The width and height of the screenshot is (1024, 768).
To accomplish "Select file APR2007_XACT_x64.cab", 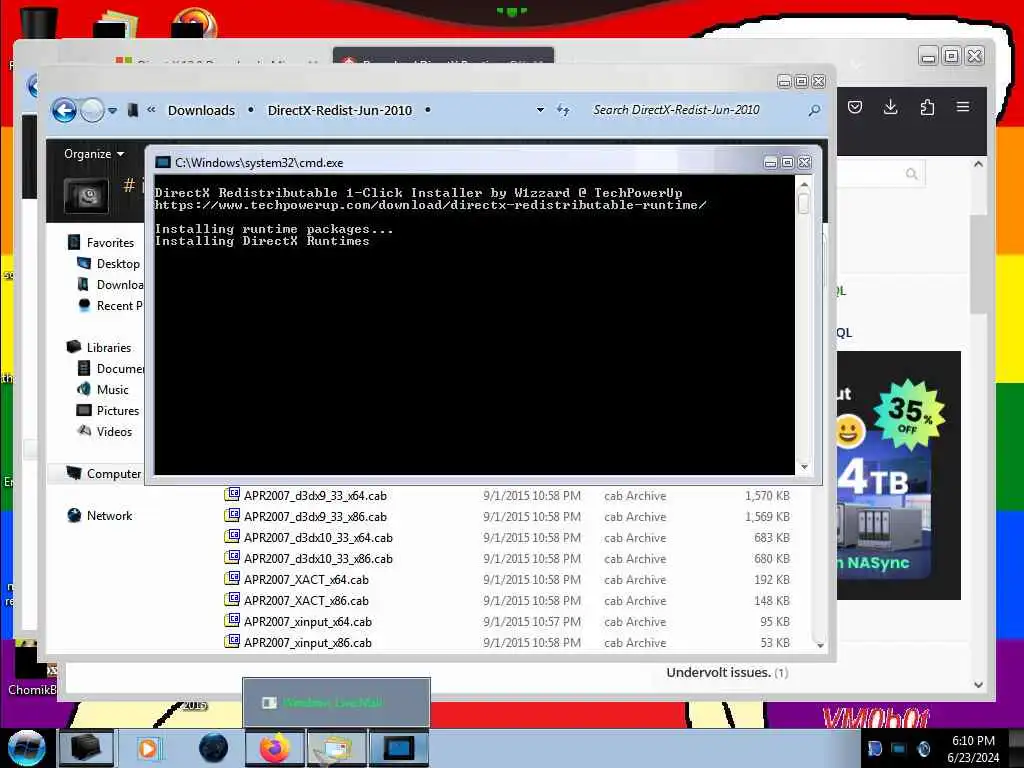I will (x=306, y=579).
